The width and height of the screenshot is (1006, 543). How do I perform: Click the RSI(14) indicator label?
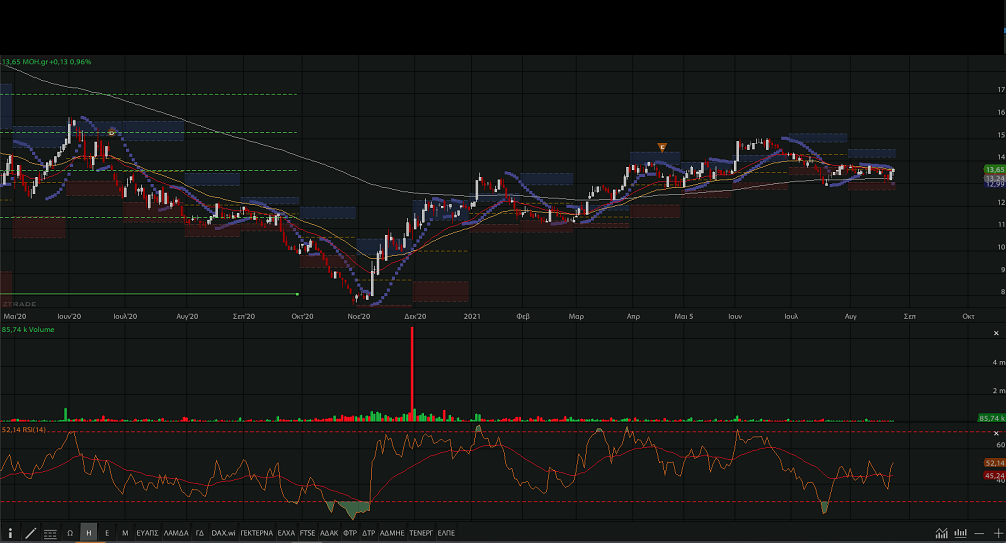(x=22, y=430)
